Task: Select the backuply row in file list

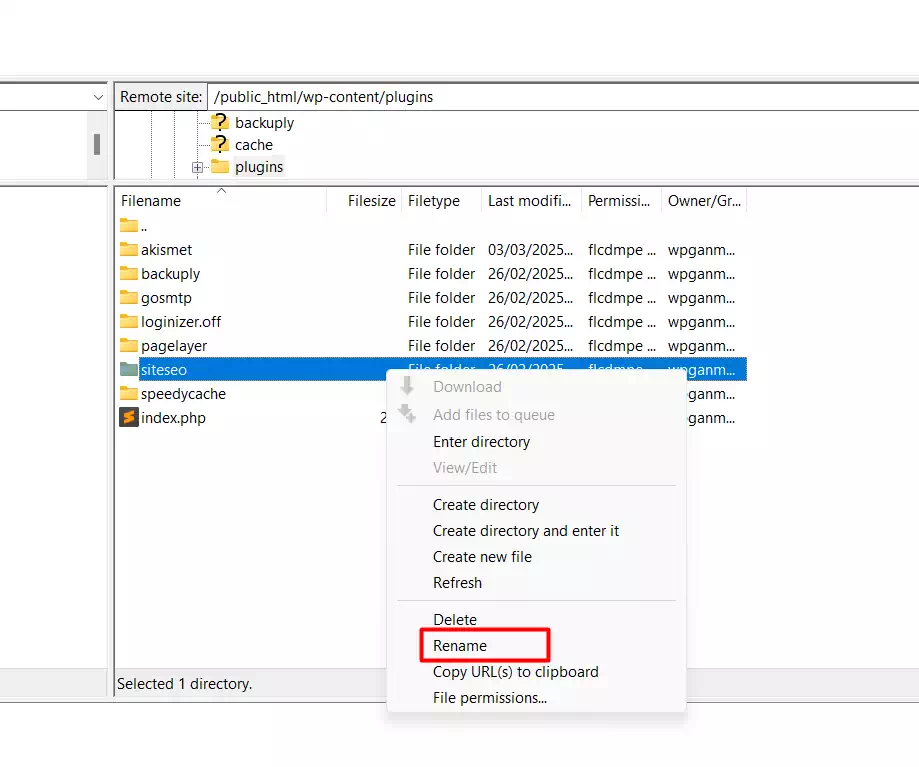Action: tap(431, 274)
